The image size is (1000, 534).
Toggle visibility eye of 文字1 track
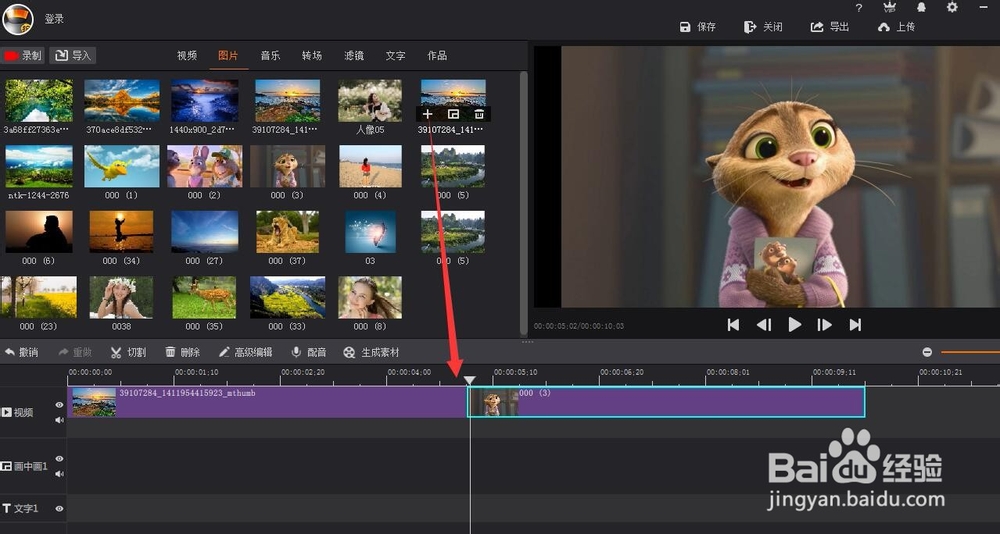pos(59,508)
